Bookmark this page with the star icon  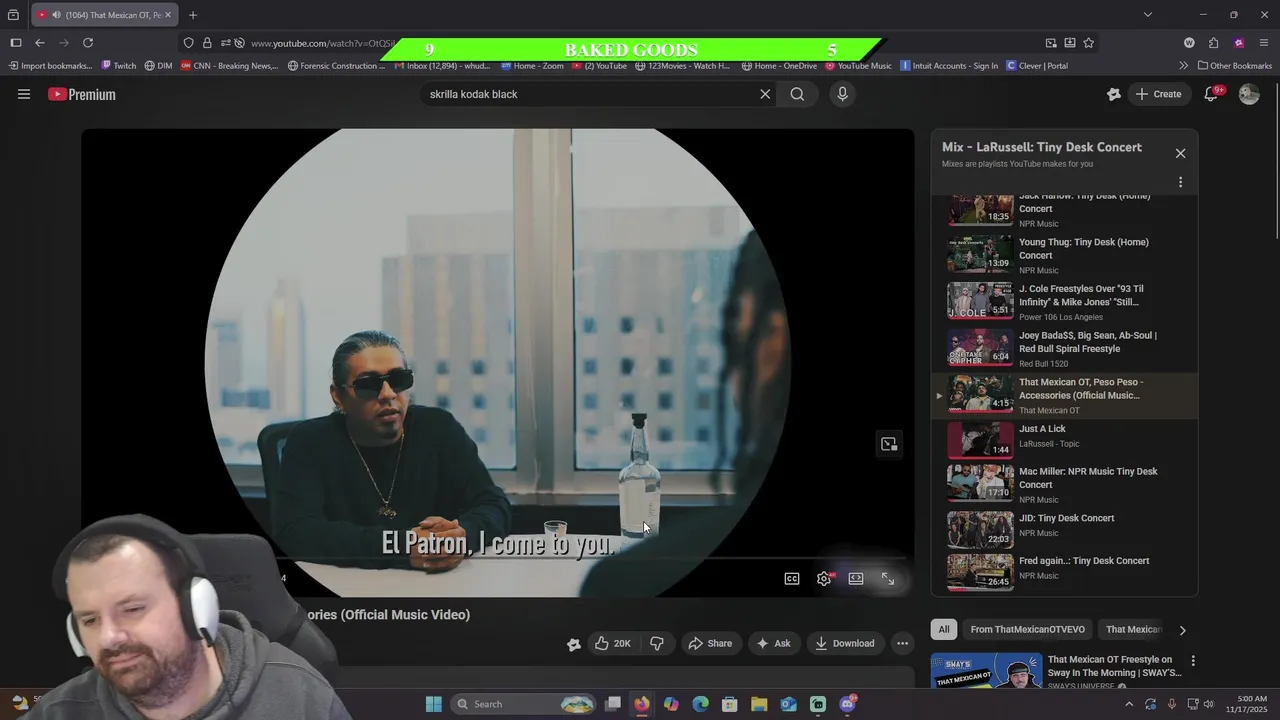point(1089,43)
